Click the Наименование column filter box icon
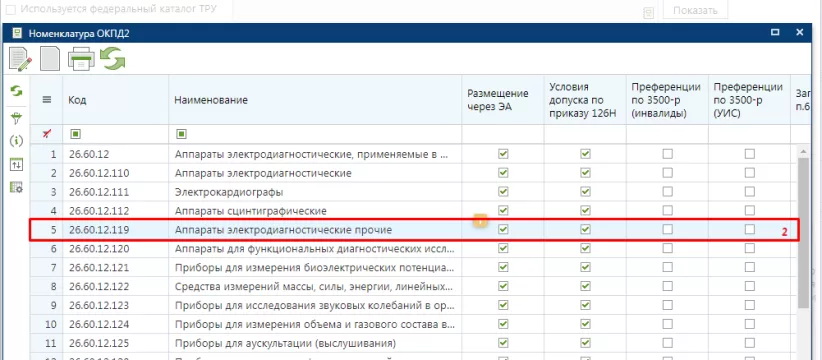 click(x=181, y=135)
